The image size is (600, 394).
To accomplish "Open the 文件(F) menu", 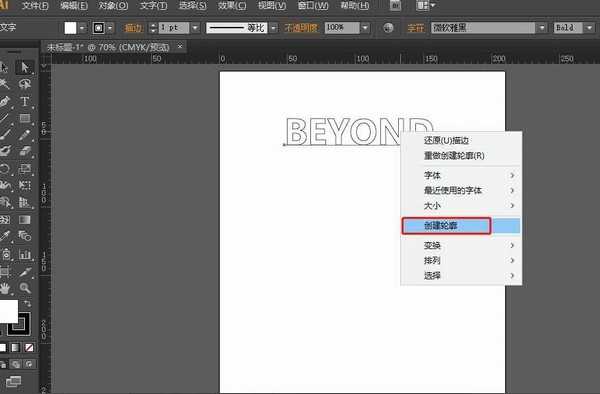I will click(35, 6).
